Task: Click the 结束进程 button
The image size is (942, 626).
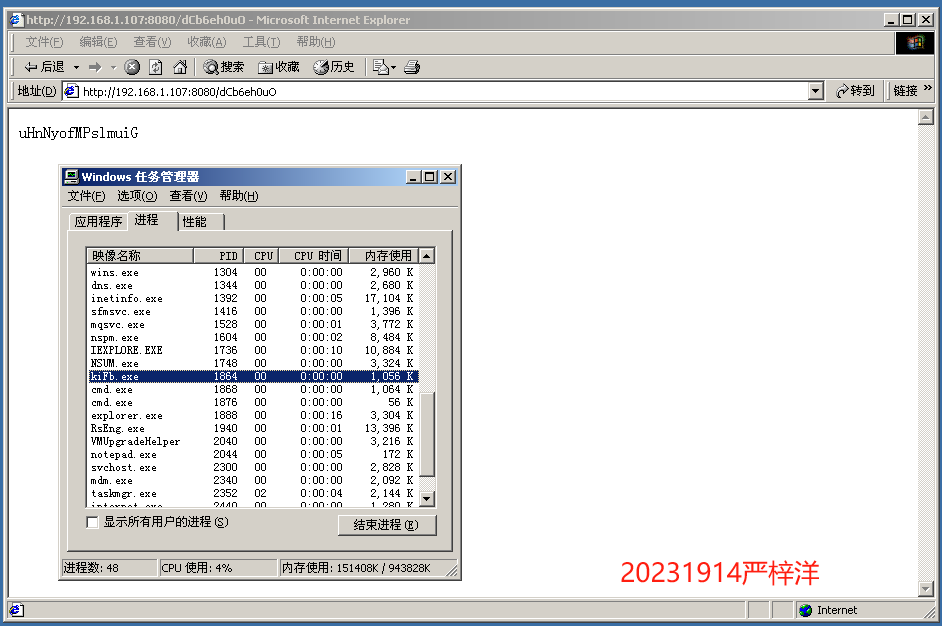Action: 386,525
